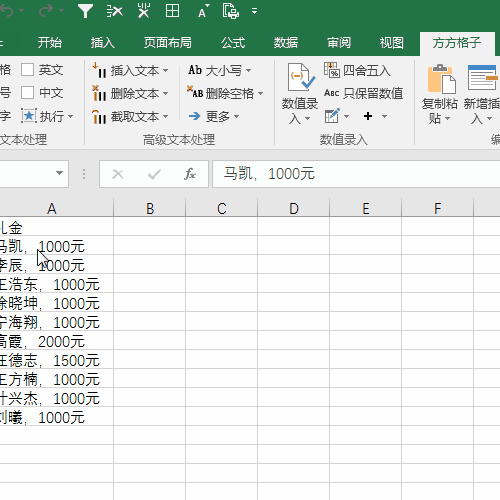This screenshot has height=500, width=500.
Task: Expand the 更多 dropdown arrow
Action: point(236,117)
